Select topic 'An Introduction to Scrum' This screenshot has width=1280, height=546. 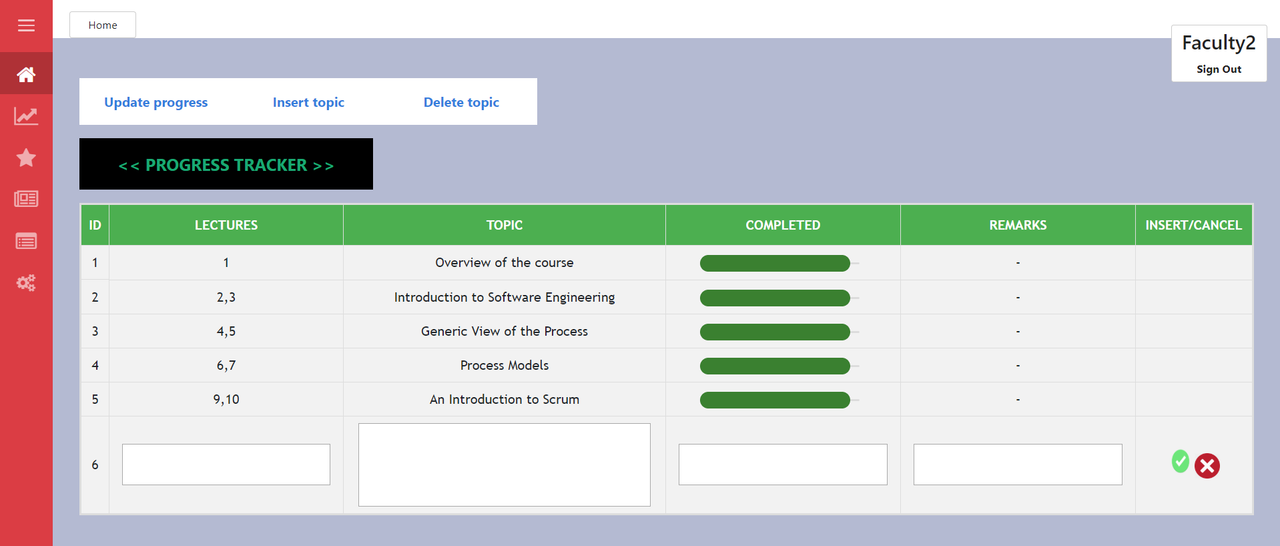pyautogui.click(x=504, y=399)
